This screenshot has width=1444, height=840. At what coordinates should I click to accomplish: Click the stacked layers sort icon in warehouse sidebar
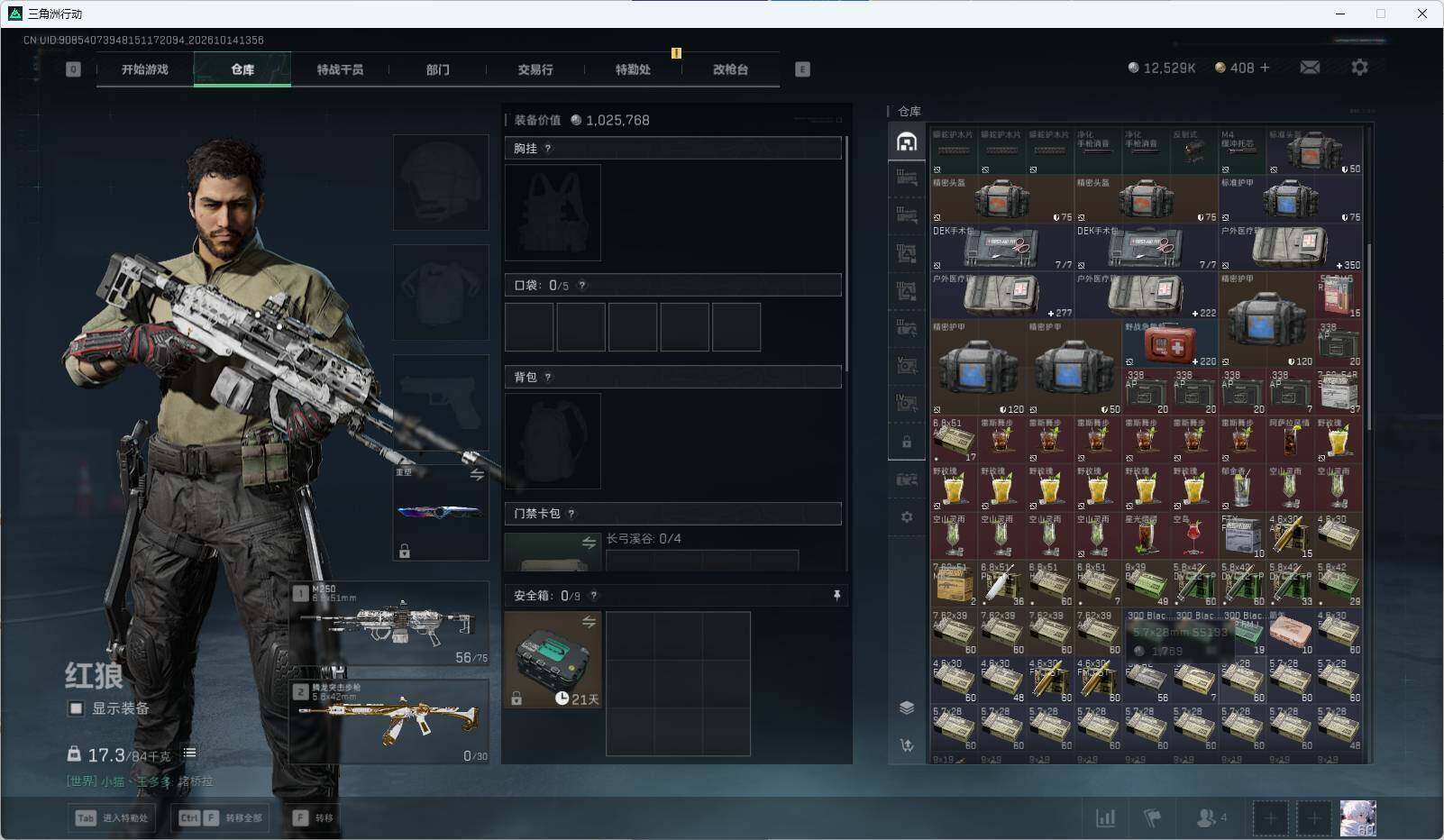coord(907,708)
